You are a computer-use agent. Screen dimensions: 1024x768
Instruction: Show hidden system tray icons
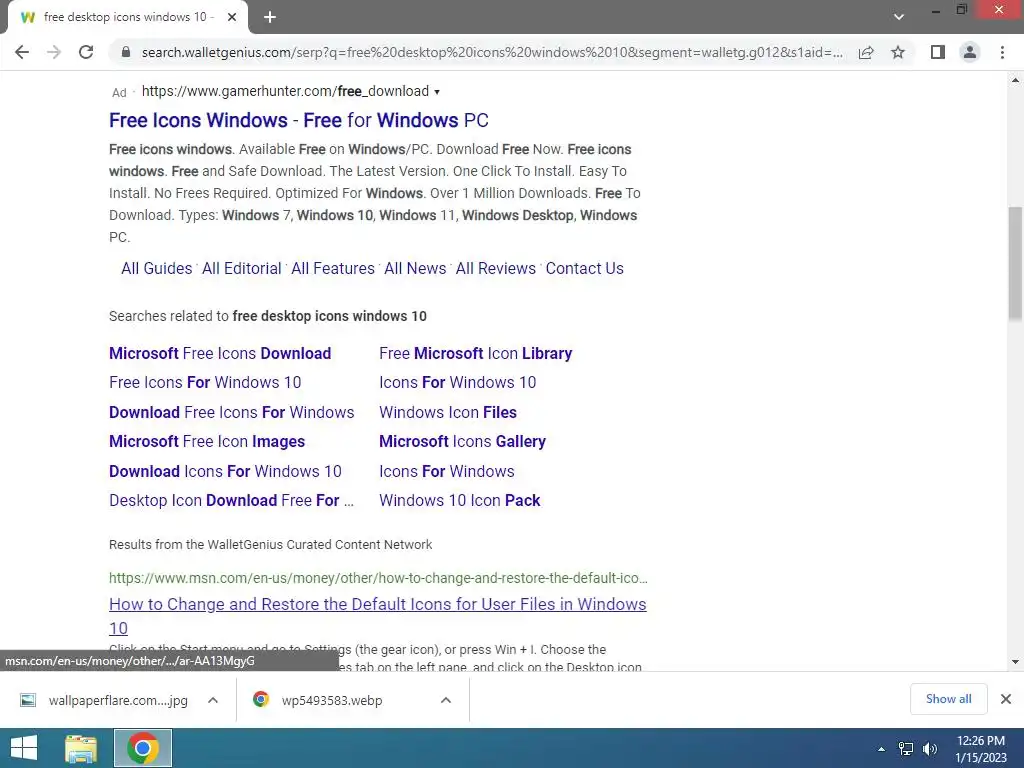point(882,749)
